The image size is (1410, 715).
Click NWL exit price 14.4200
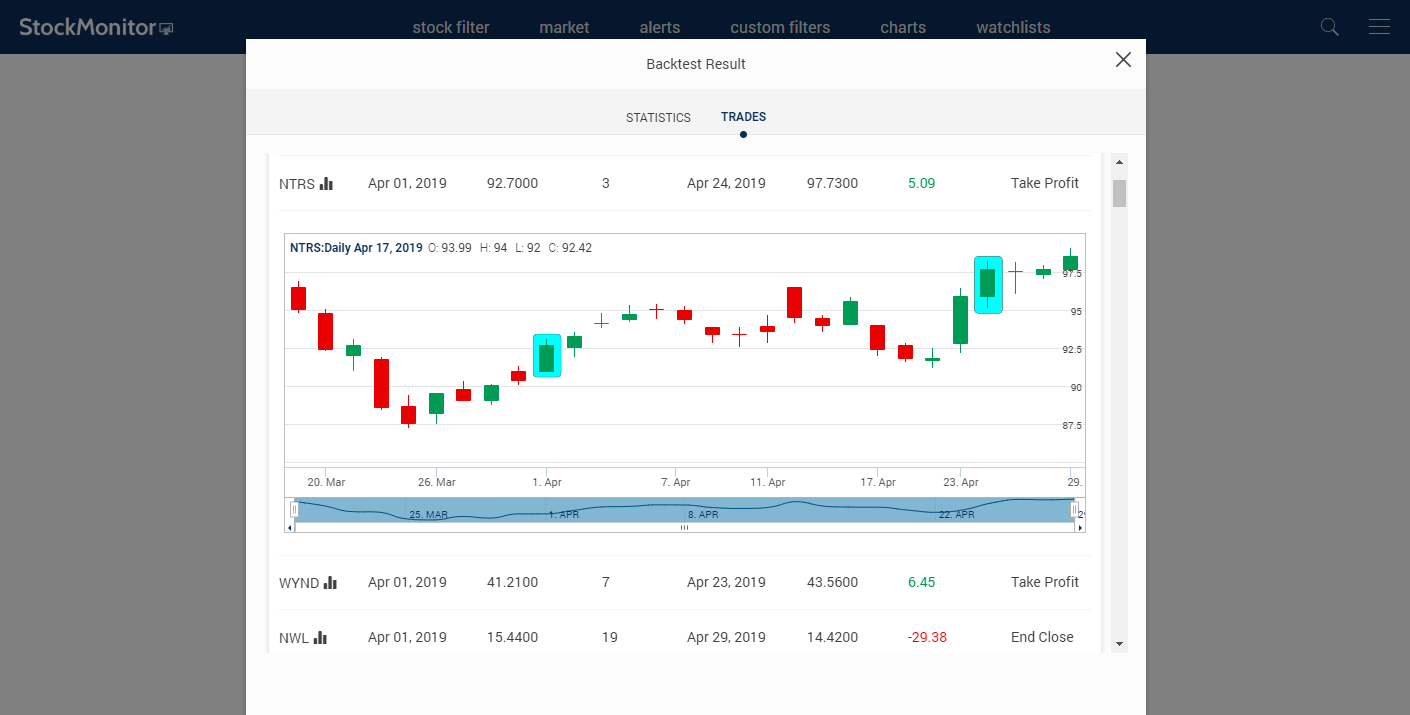coord(832,637)
